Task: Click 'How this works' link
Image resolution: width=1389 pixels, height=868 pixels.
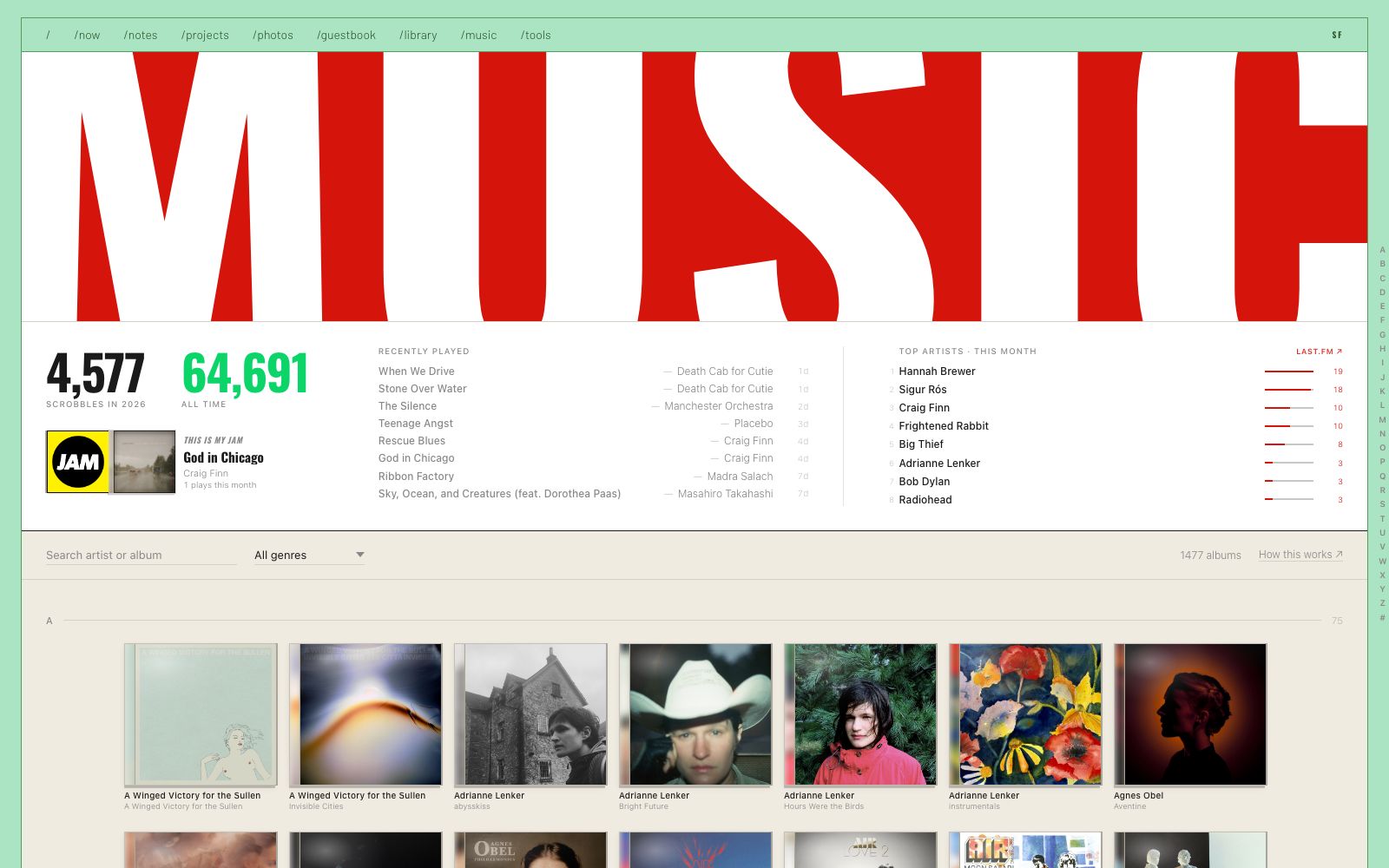Action: (x=1300, y=555)
